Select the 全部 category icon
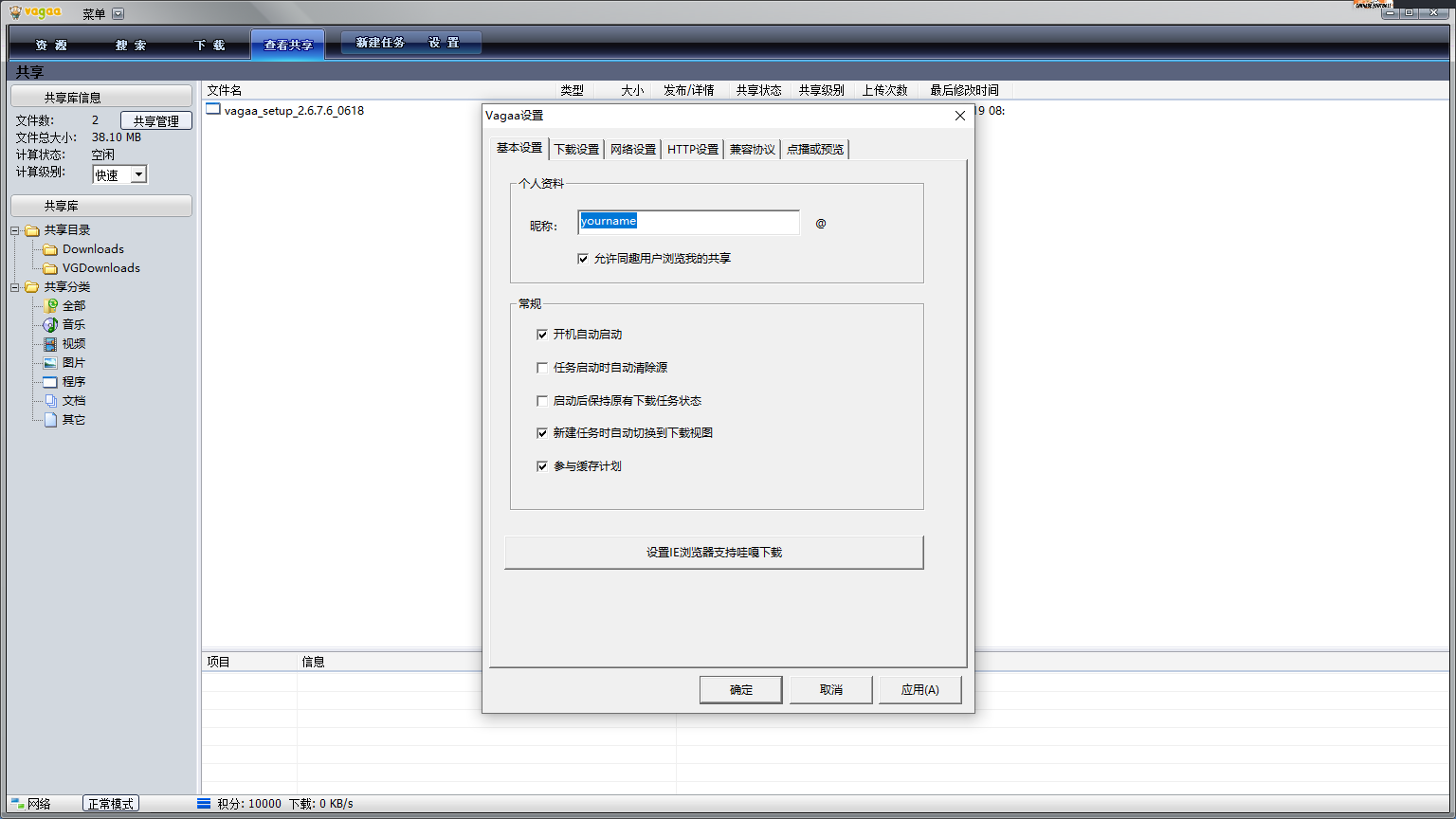The height and width of the screenshot is (819, 1456). [x=50, y=306]
